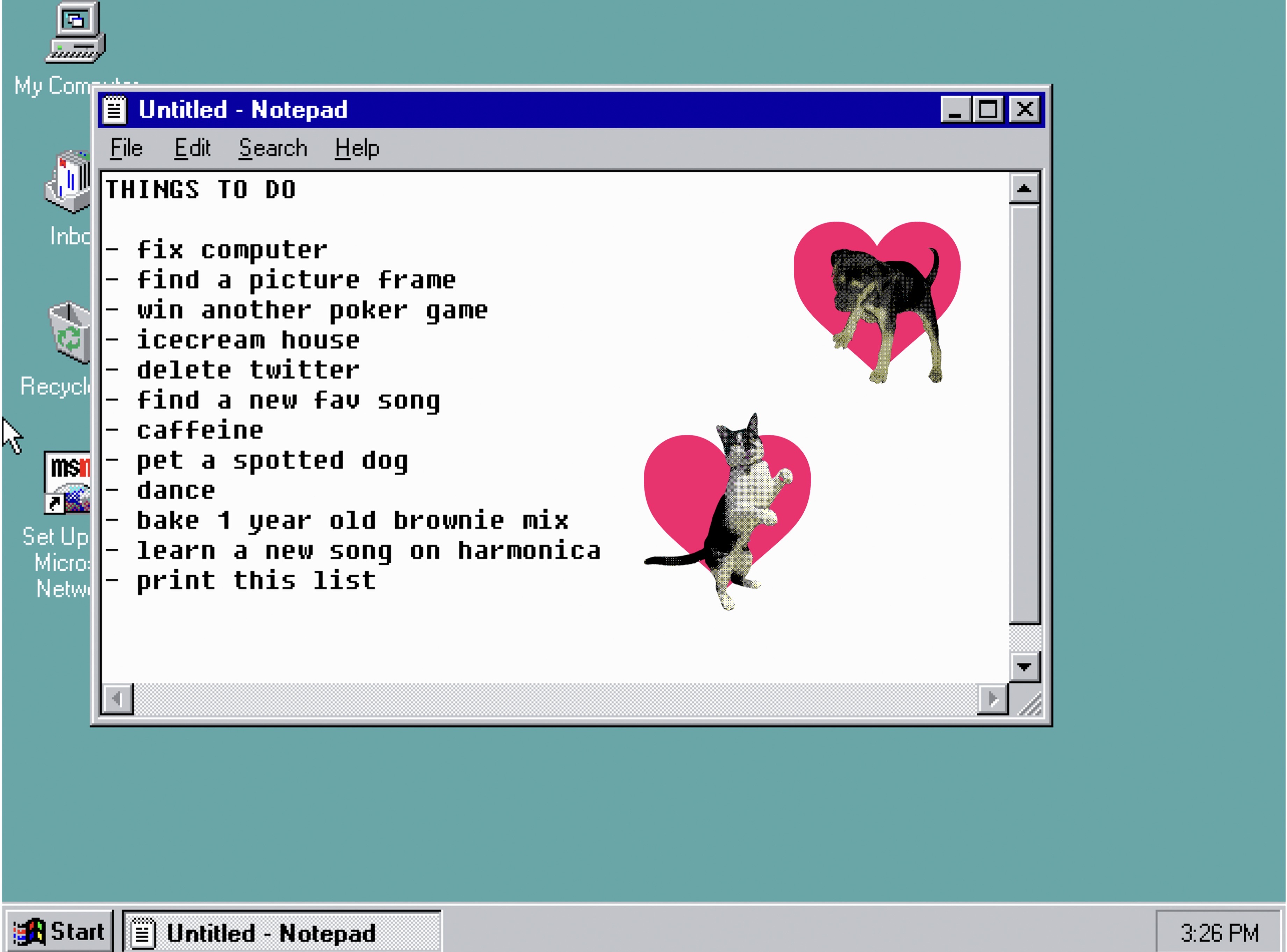The image size is (1287, 952).
Task: Open the Edit menu
Action: [x=193, y=149]
